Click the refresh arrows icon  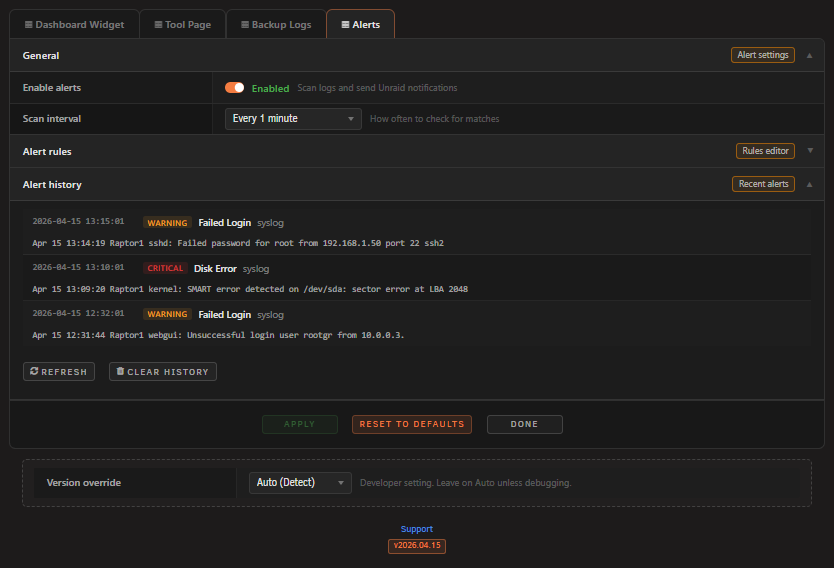tap(34, 371)
